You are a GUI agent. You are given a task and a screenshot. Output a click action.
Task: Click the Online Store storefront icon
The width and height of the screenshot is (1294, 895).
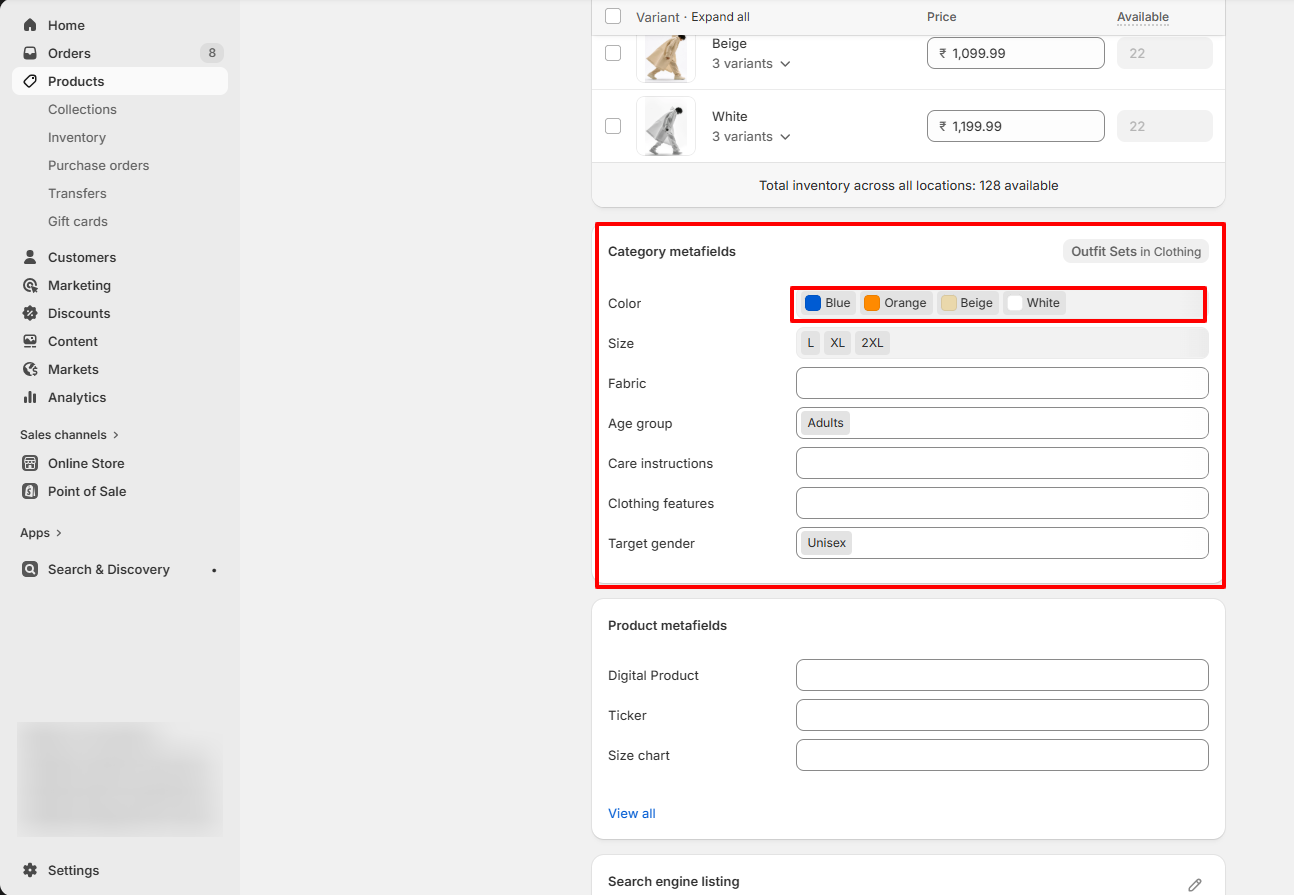pyautogui.click(x=30, y=463)
